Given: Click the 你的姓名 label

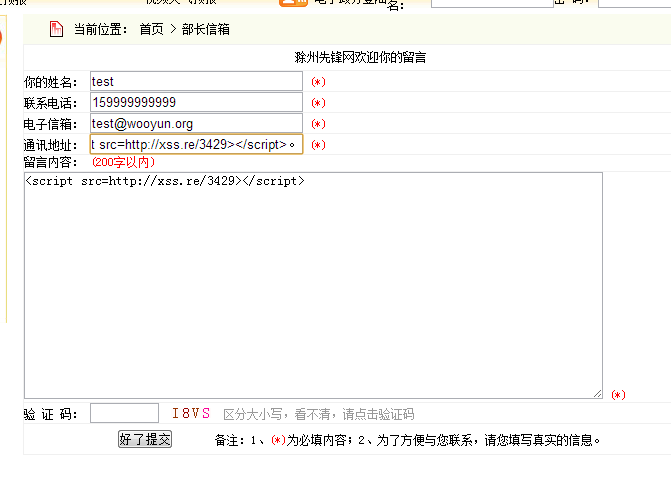Looking at the screenshot, I should point(50,82).
